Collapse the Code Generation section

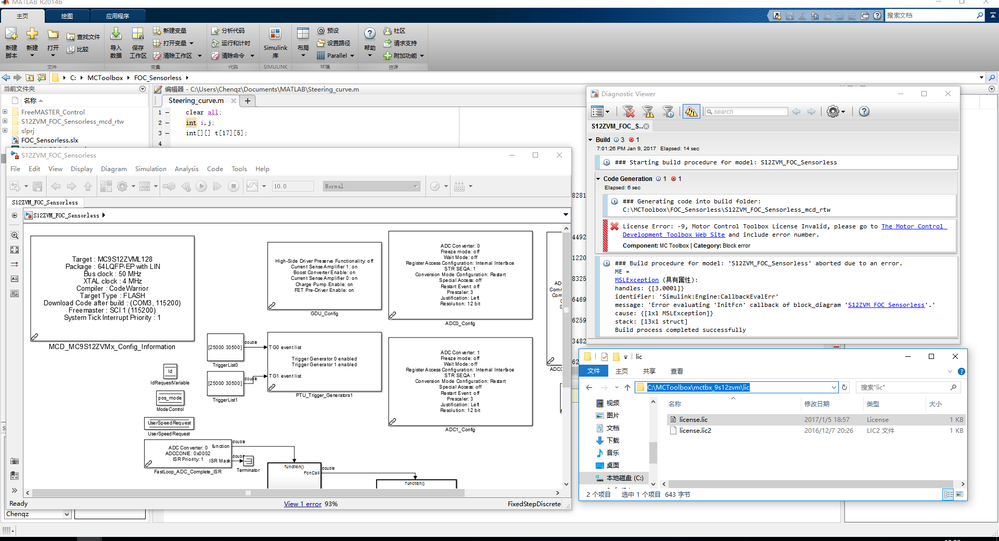598,179
